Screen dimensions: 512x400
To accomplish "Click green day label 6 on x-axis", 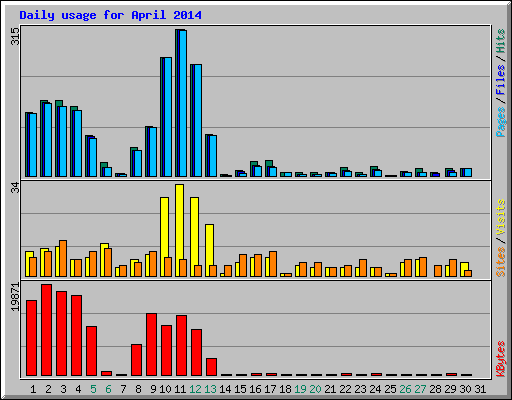I will [x=108, y=389].
